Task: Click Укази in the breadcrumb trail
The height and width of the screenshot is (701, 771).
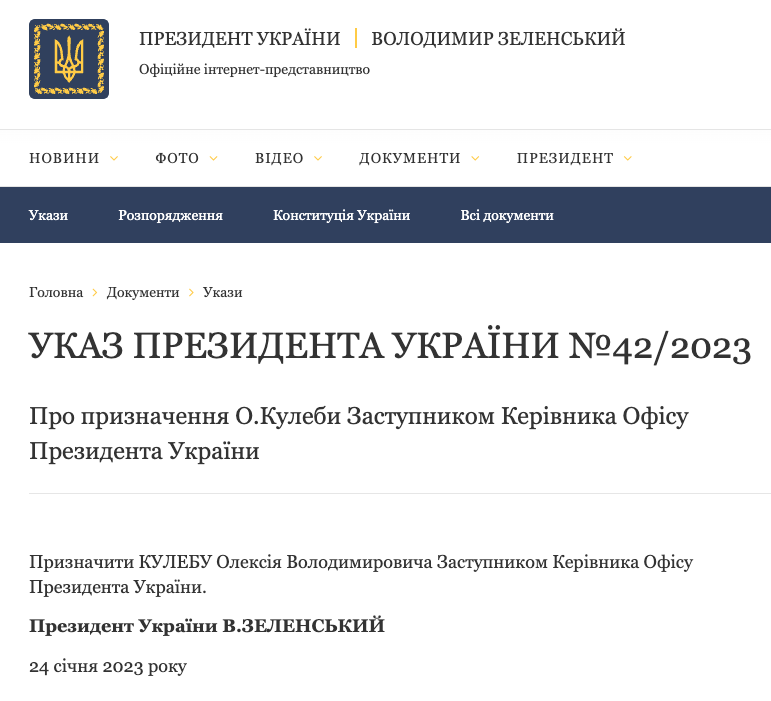Action: 222,292
